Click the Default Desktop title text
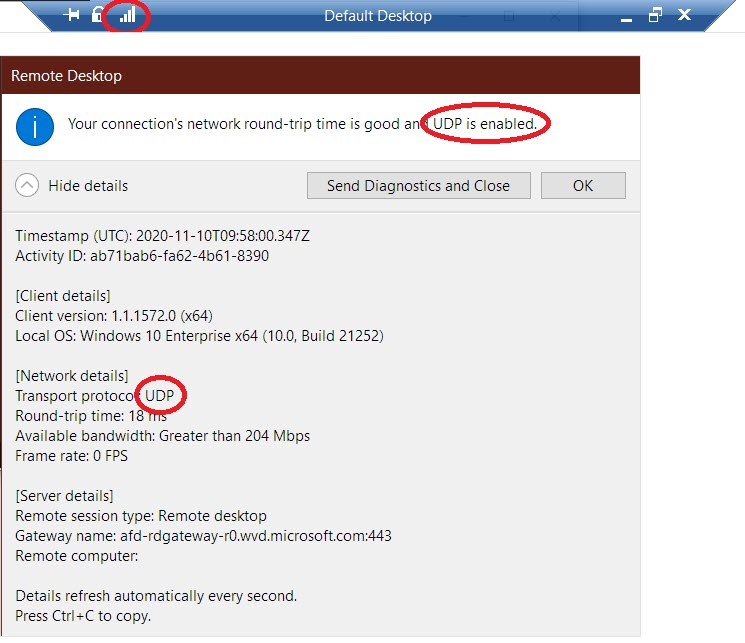Image resolution: width=745 pixels, height=643 pixels. click(x=378, y=16)
